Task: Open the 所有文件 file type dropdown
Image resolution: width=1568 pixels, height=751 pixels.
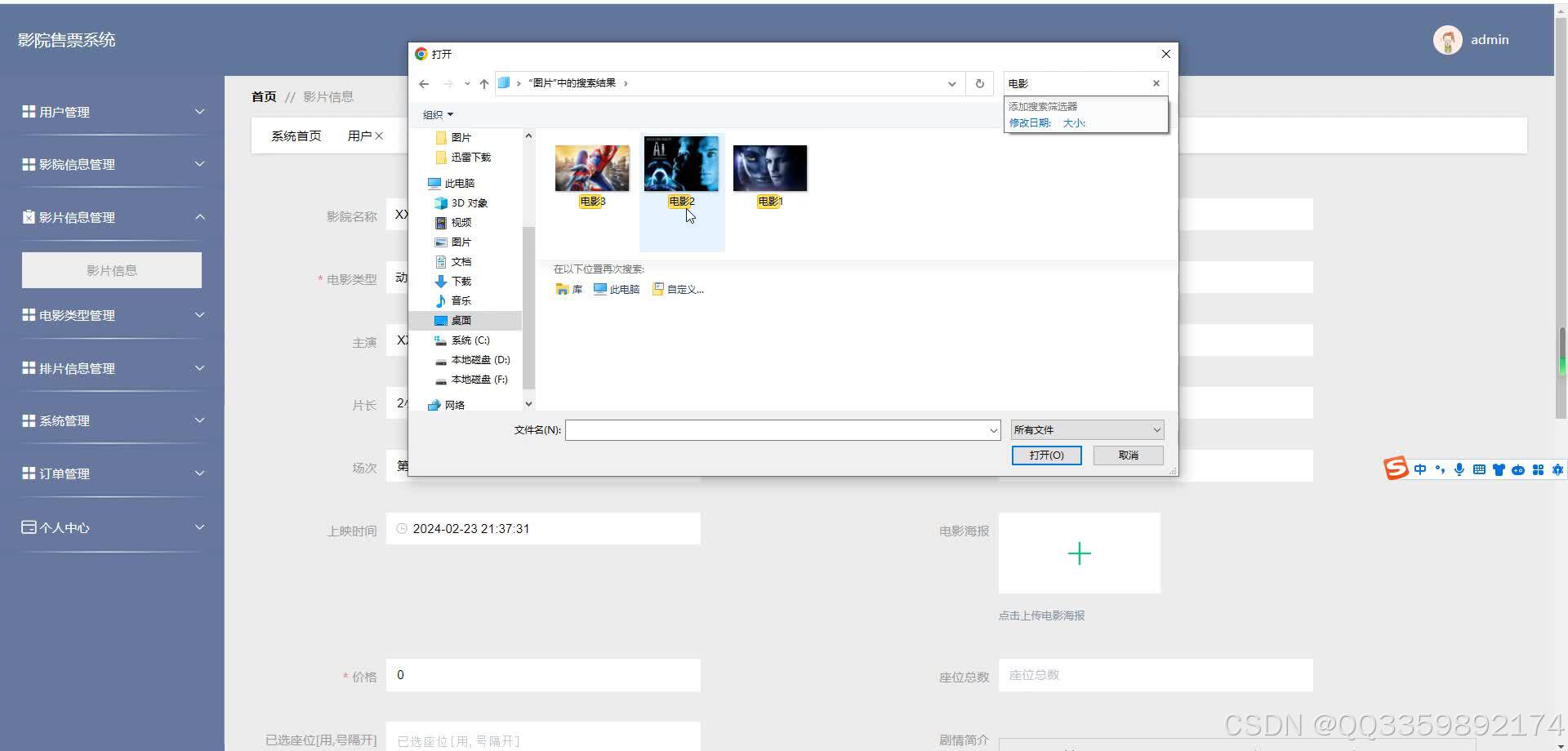Action: pos(1087,429)
